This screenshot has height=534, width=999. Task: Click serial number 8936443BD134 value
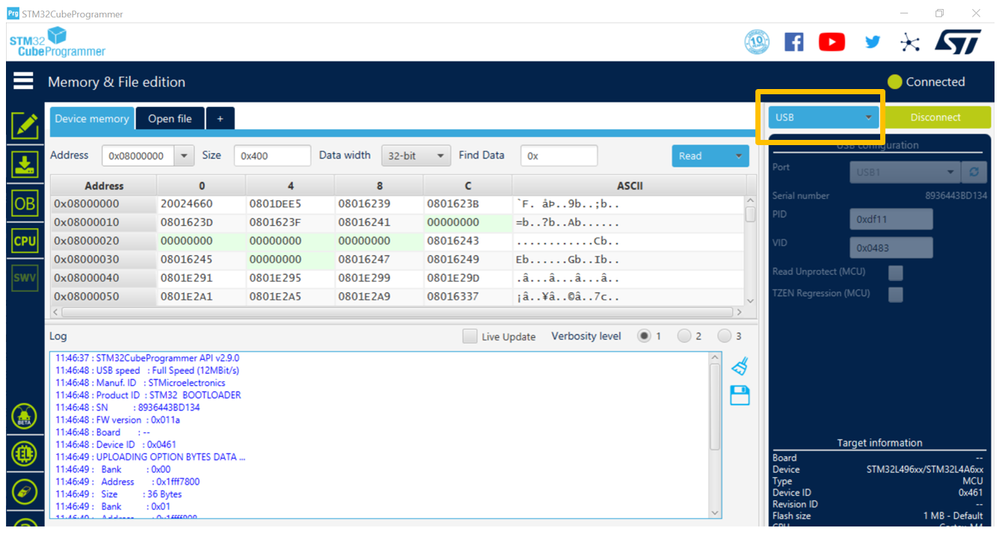click(x=956, y=196)
